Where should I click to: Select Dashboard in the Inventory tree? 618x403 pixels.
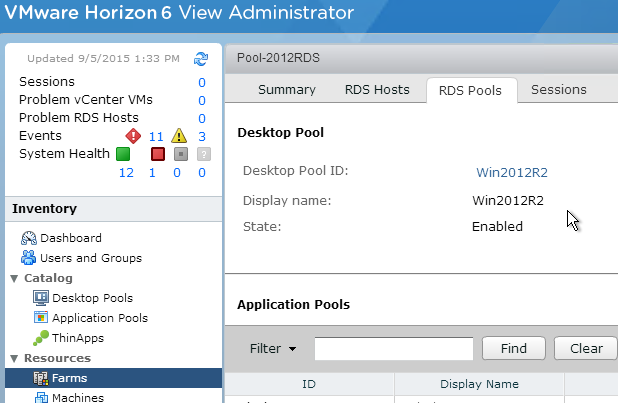(x=71, y=238)
